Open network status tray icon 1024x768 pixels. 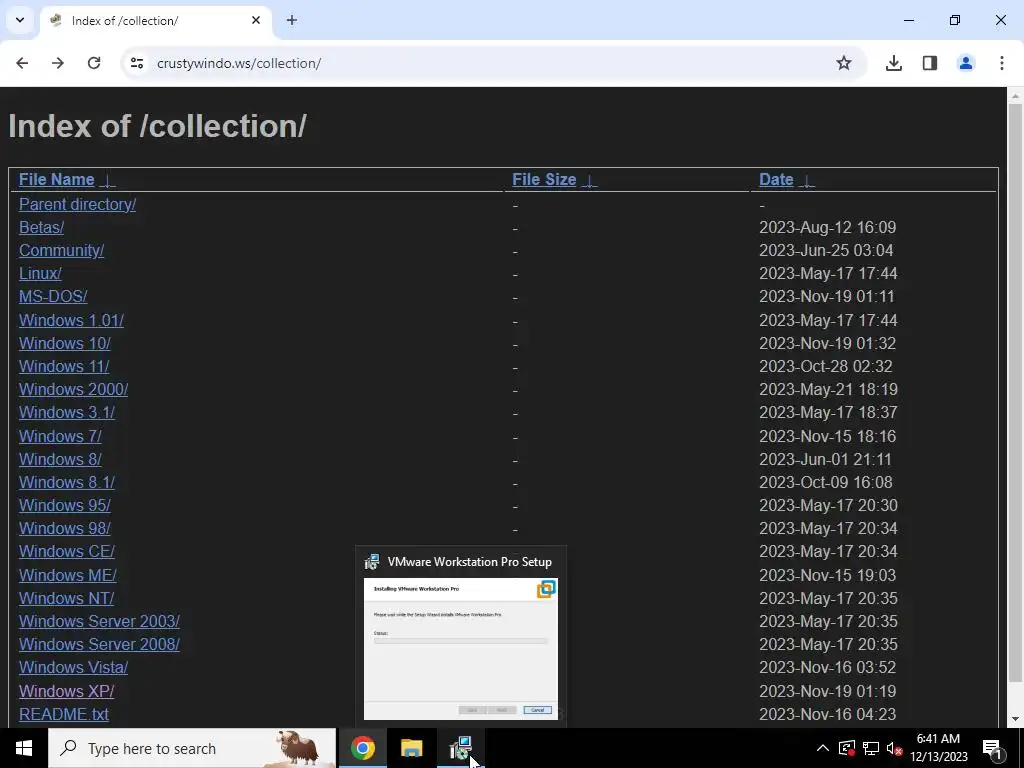pyautogui.click(x=871, y=748)
